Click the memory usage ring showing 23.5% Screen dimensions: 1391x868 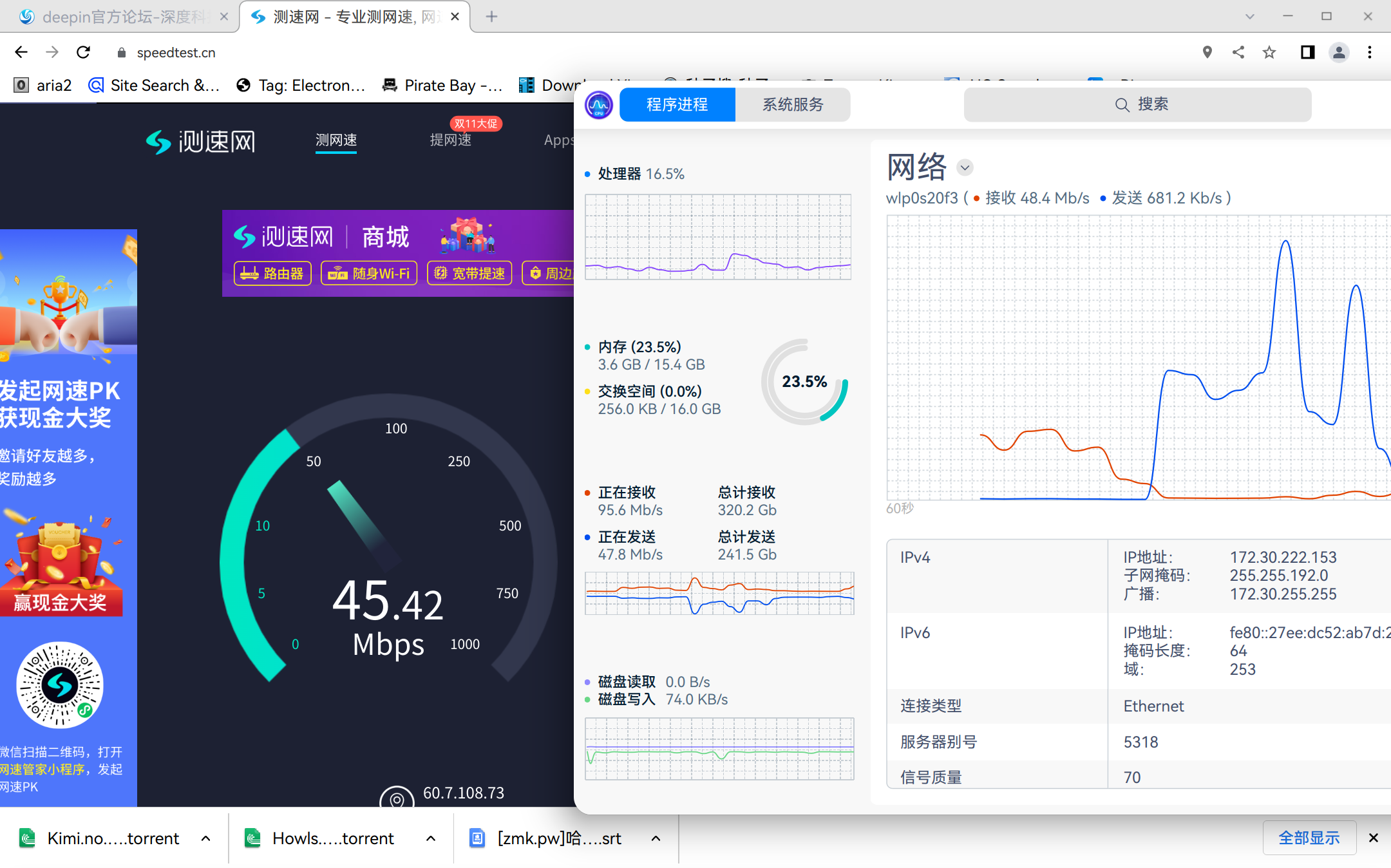[x=804, y=382]
